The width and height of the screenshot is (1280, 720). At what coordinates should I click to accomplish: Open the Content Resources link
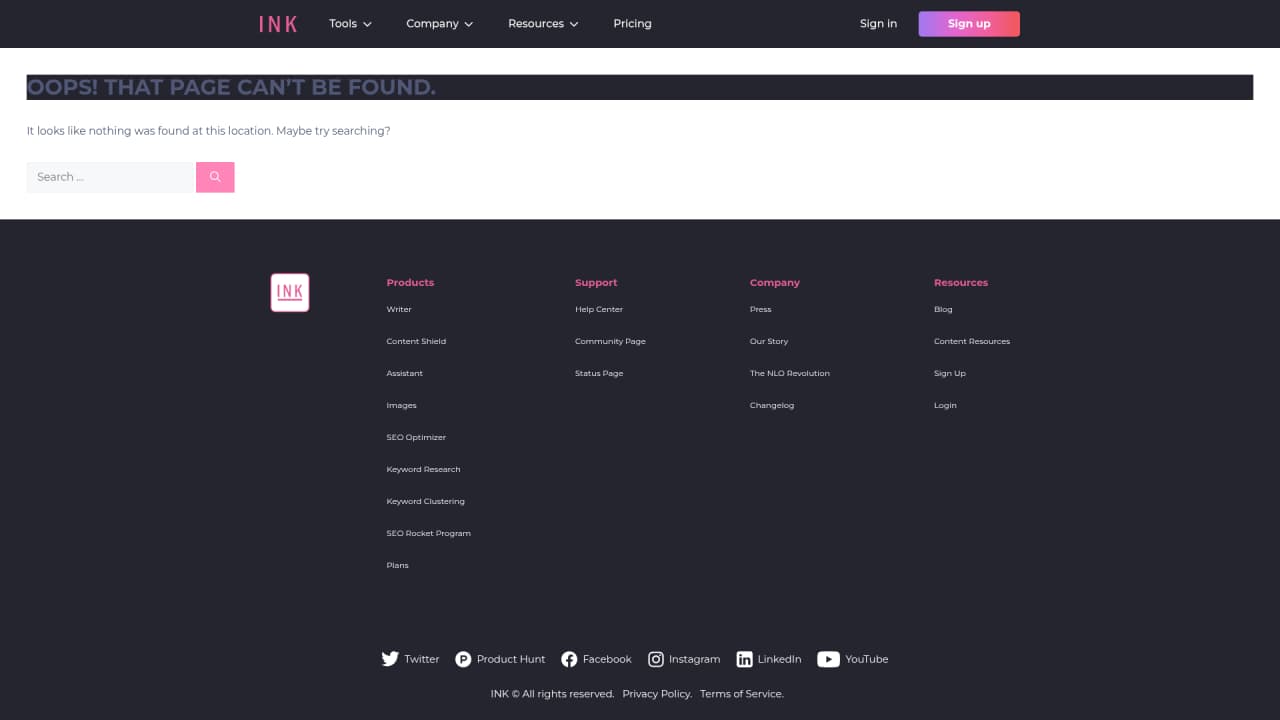[972, 341]
